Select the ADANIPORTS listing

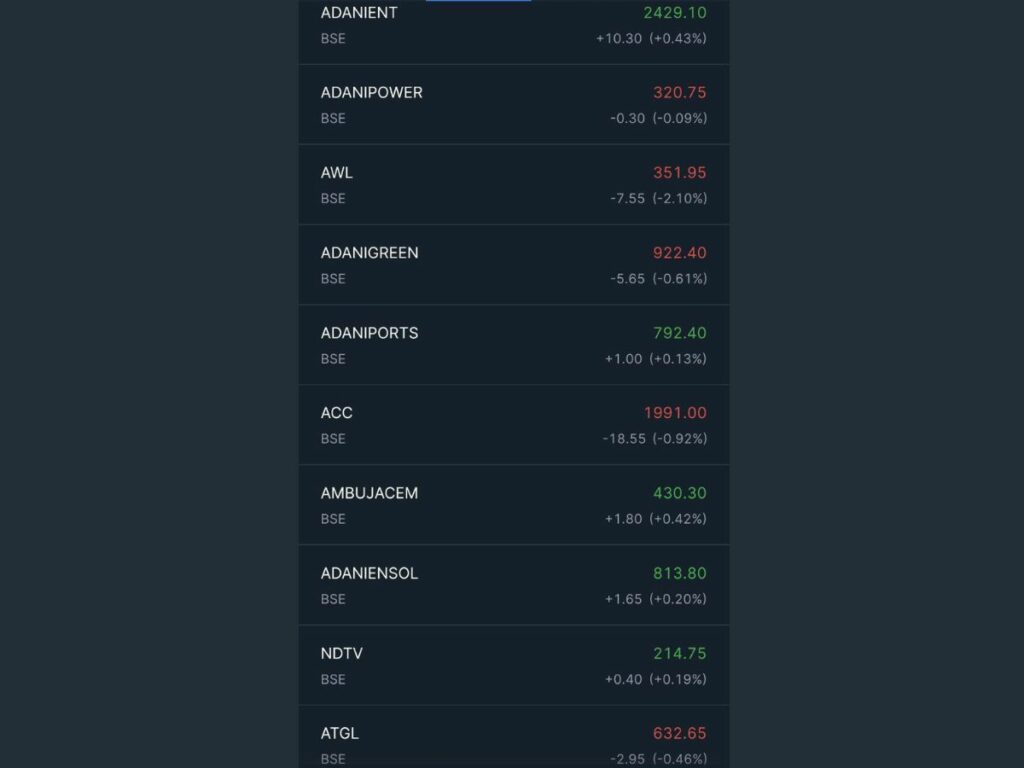513,345
